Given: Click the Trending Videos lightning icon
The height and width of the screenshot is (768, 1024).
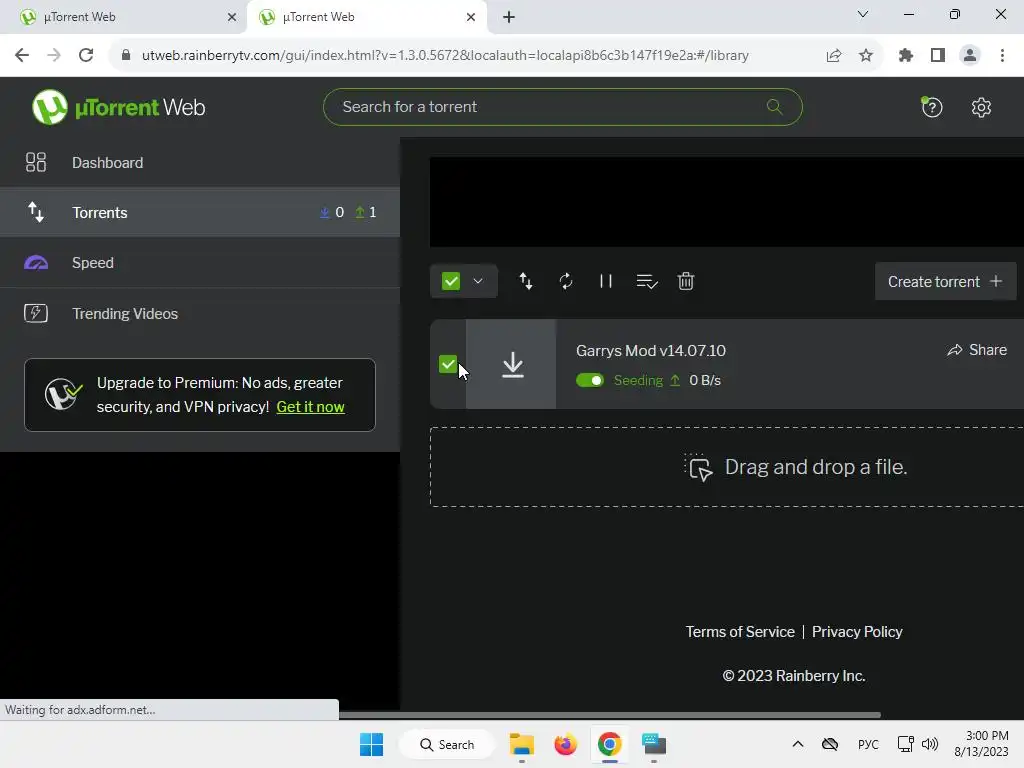Looking at the screenshot, I should (x=36, y=313).
